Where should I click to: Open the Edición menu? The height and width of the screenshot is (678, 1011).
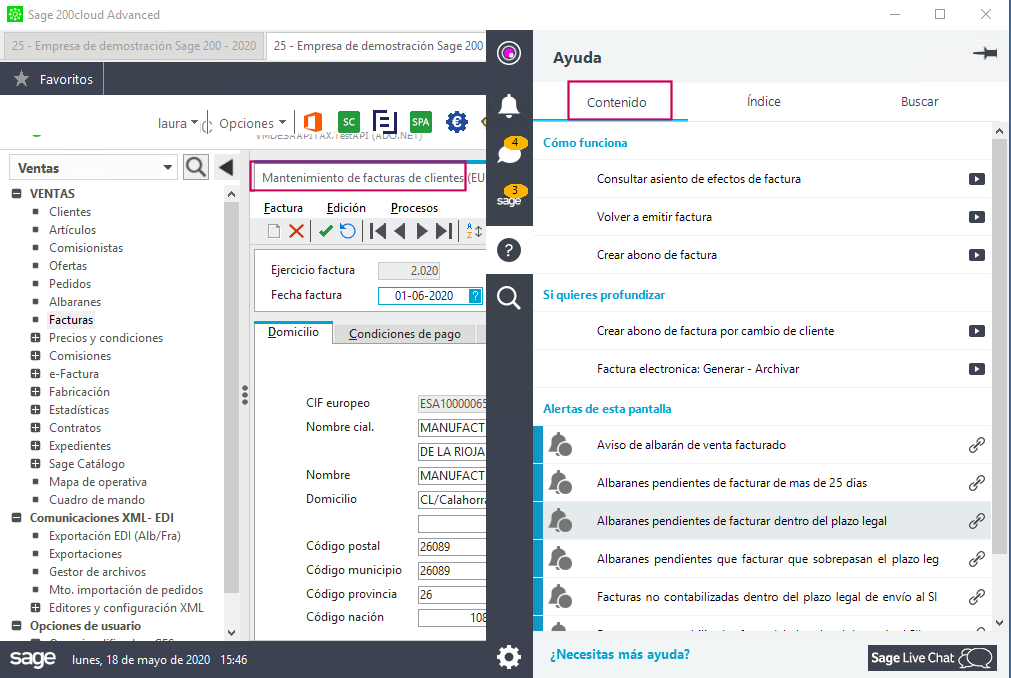[x=346, y=208]
